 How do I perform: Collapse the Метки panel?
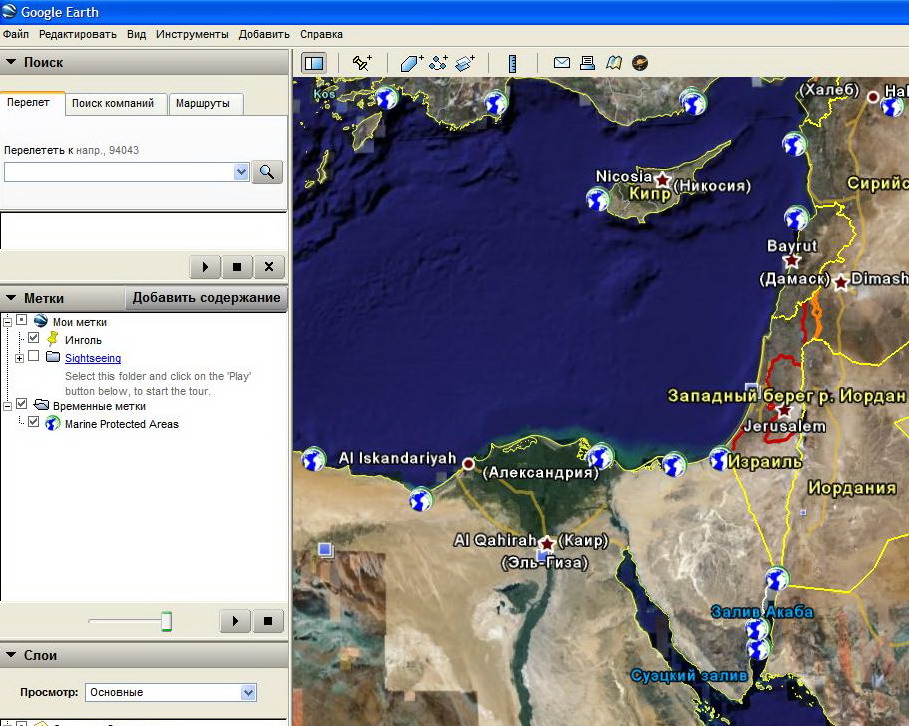click(x=11, y=297)
